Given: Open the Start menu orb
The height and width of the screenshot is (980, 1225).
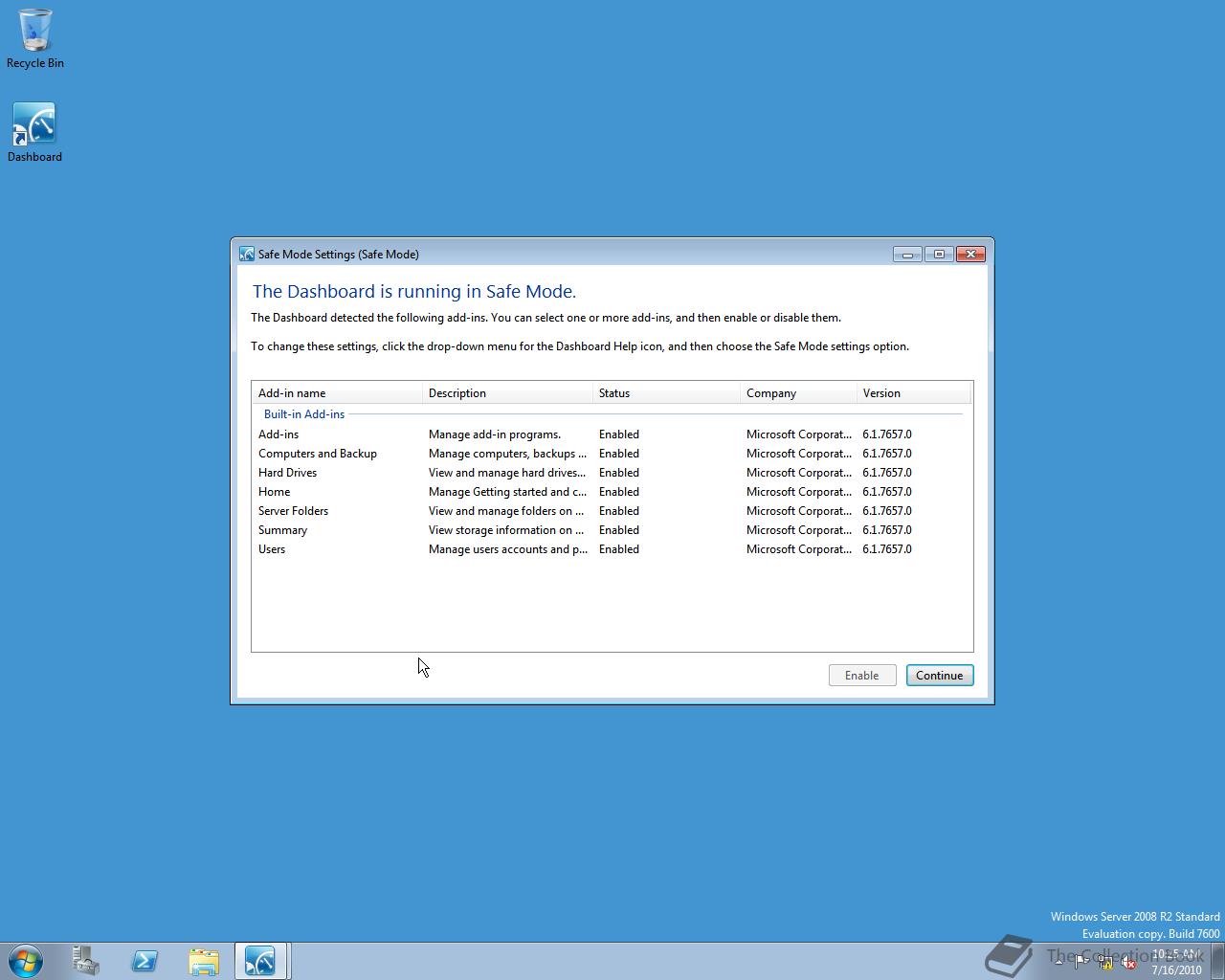Looking at the screenshot, I should click(x=26, y=960).
